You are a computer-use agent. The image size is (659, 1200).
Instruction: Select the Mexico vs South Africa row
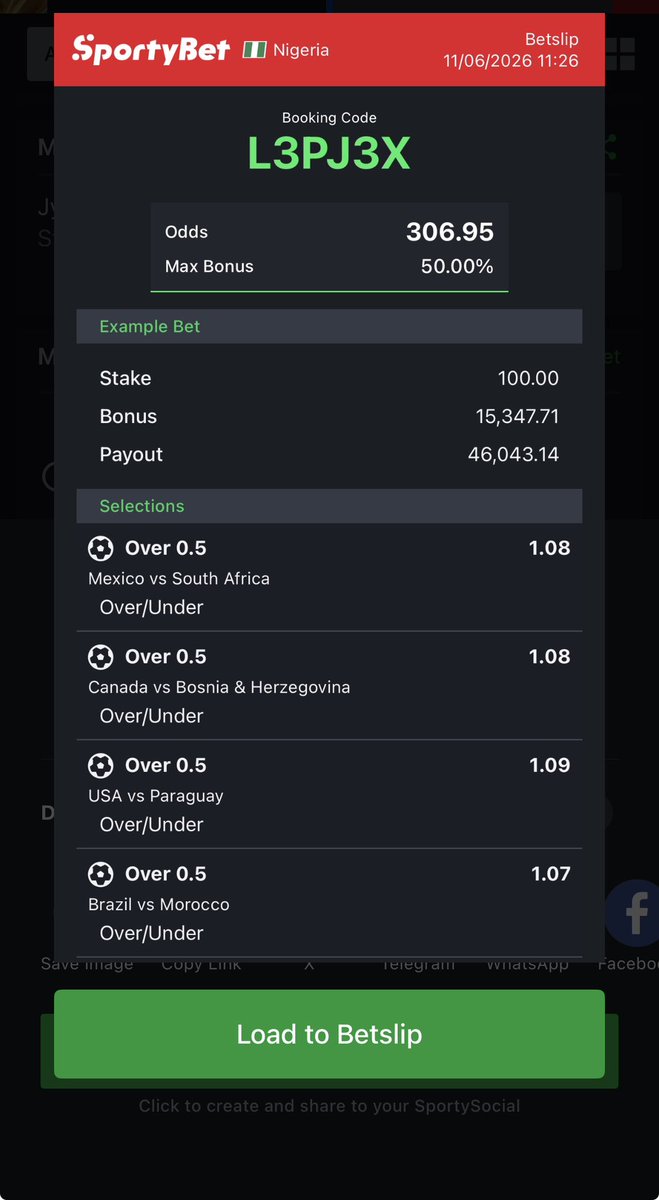(329, 577)
